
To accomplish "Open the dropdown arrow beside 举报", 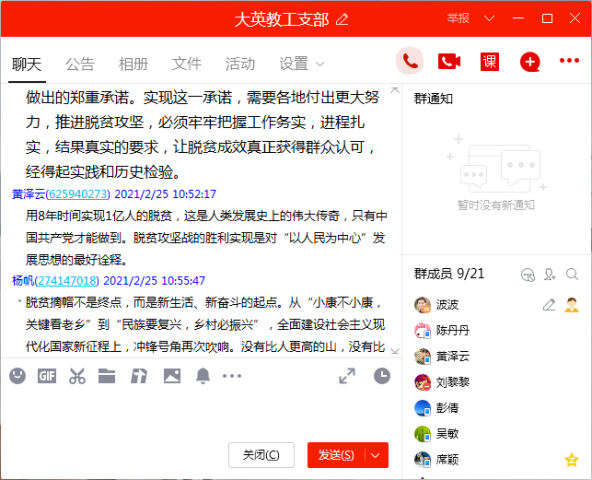I will tap(489, 19).
